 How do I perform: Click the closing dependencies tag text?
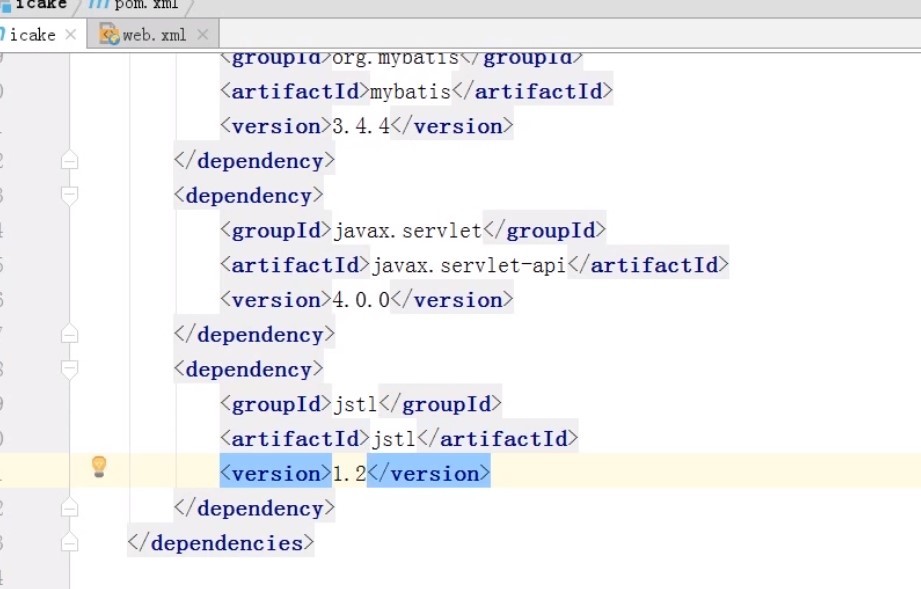tap(221, 543)
